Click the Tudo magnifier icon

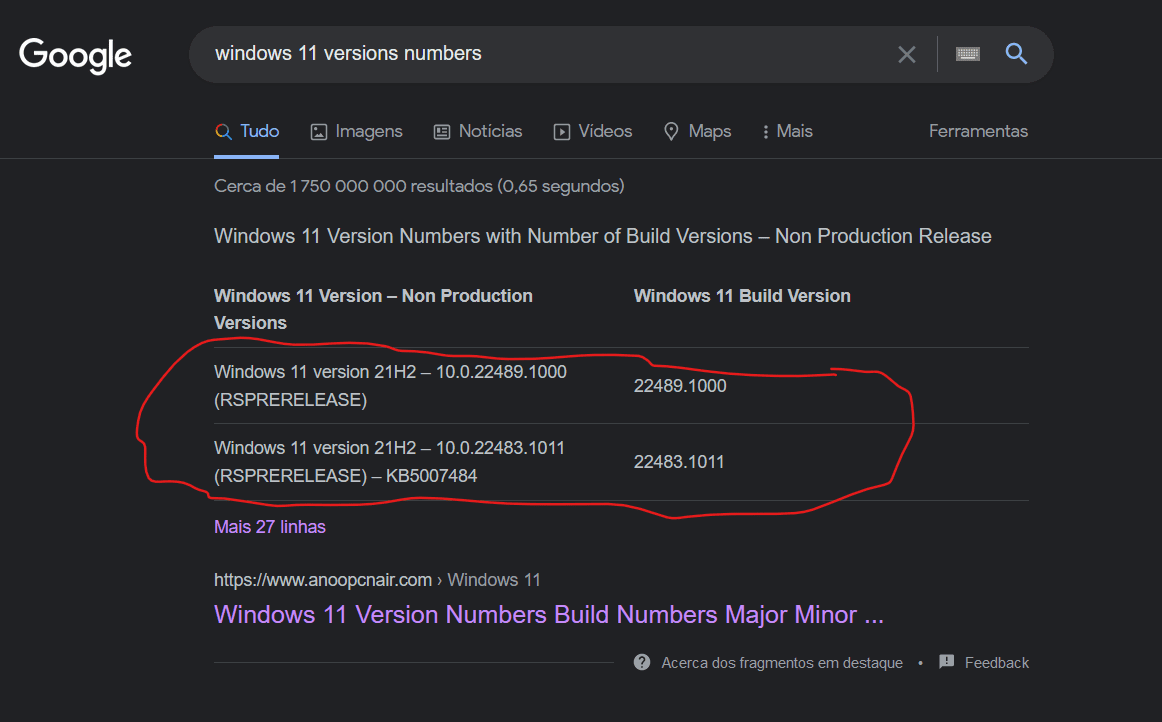pyautogui.click(x=223, y=132)
